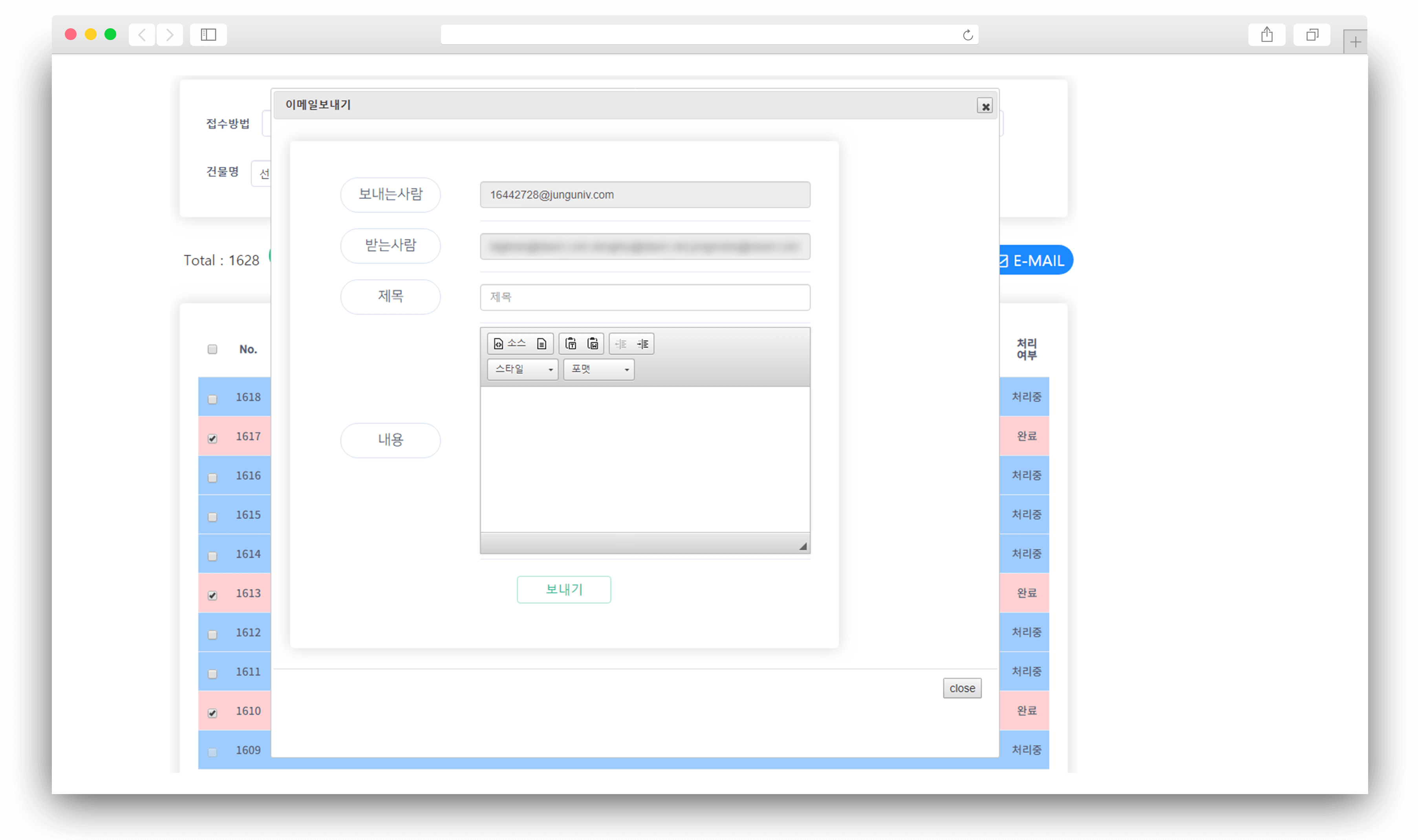The image size is (1418, 840).
Task: Click the 받는사람 recipient field
Action: tap(645, 246)
